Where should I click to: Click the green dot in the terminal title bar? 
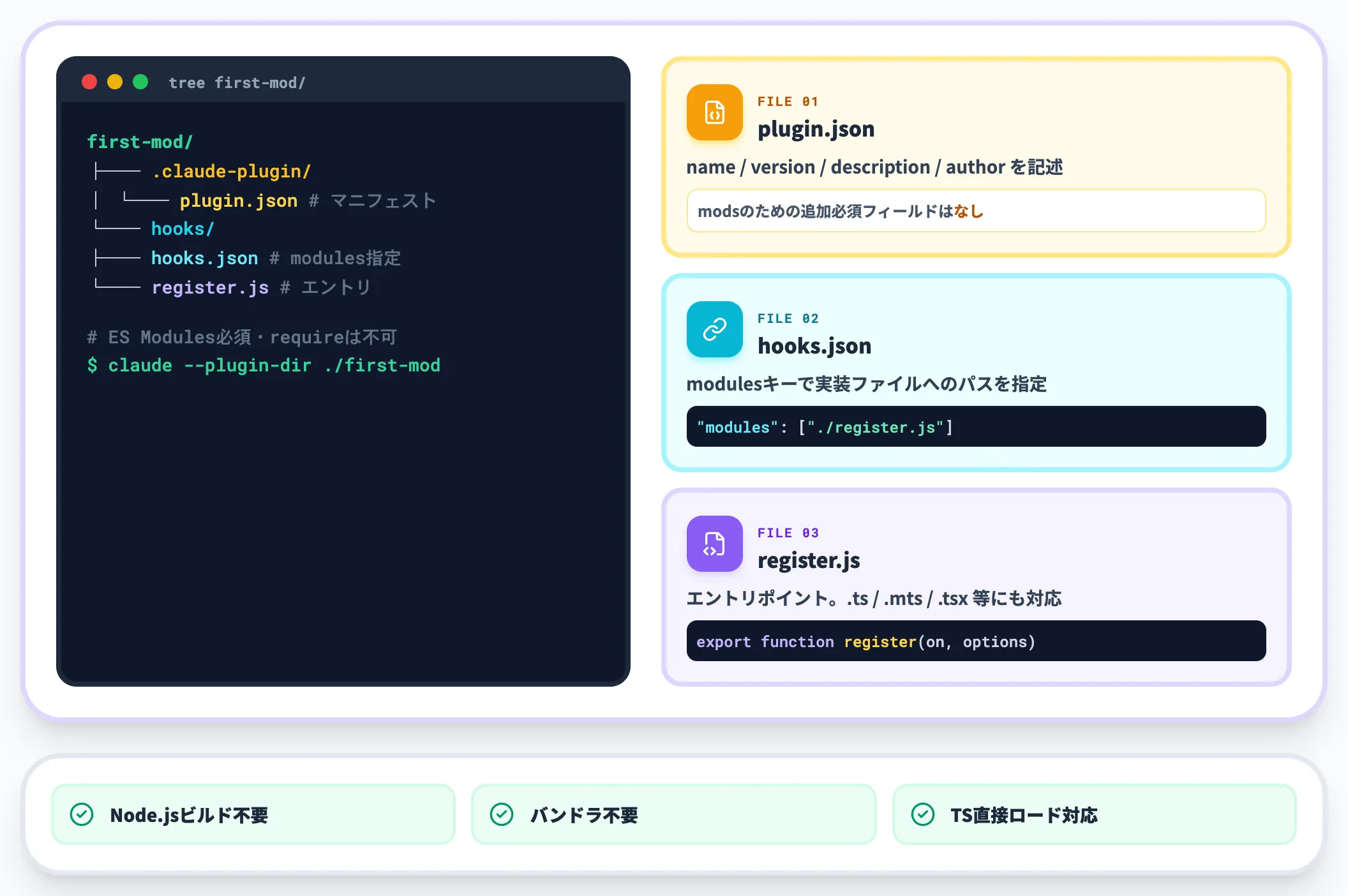(x=140, y=82)
